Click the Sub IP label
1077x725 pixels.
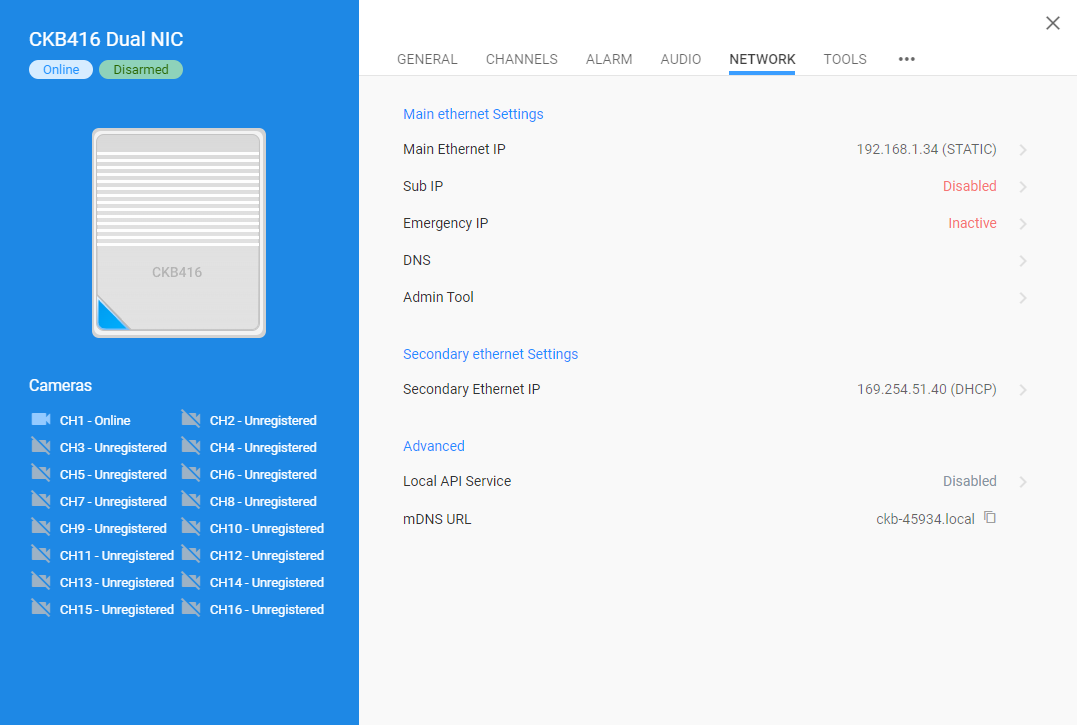[423, 186]
